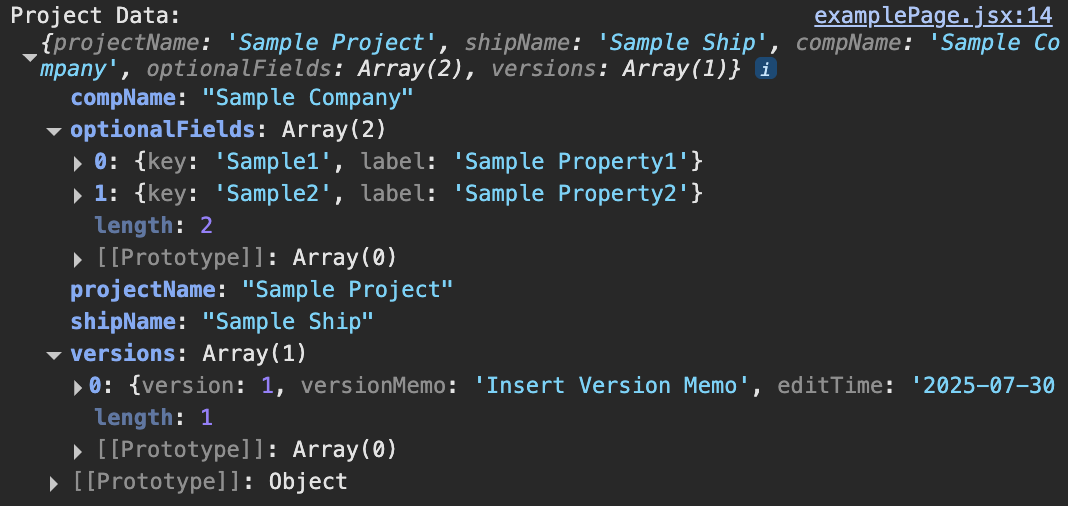Collapse the root Project Data object
Screen dimensions: 1068x506
click(28, 57)
